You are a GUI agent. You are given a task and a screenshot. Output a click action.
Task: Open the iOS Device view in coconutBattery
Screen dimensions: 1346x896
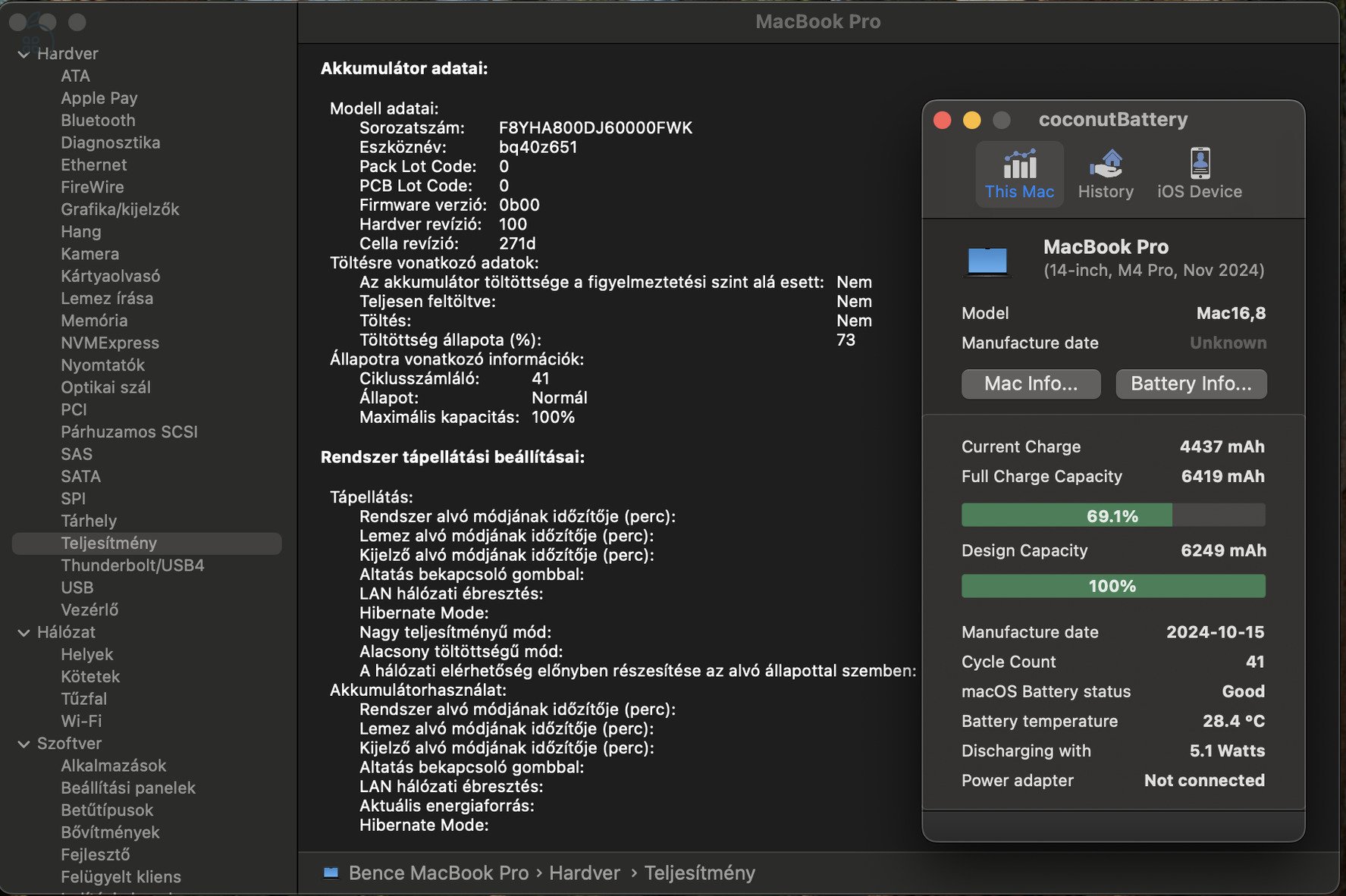(x=1199, y=173)
